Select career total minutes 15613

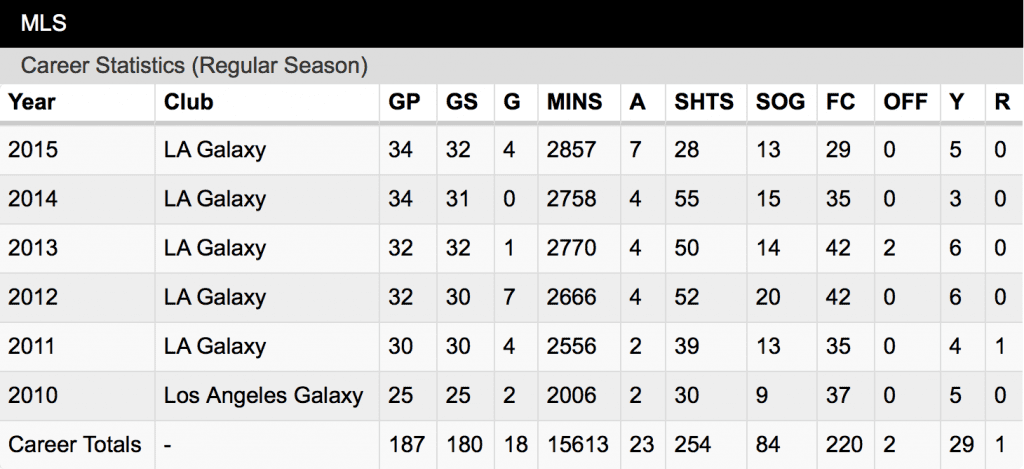pos(578,445)
